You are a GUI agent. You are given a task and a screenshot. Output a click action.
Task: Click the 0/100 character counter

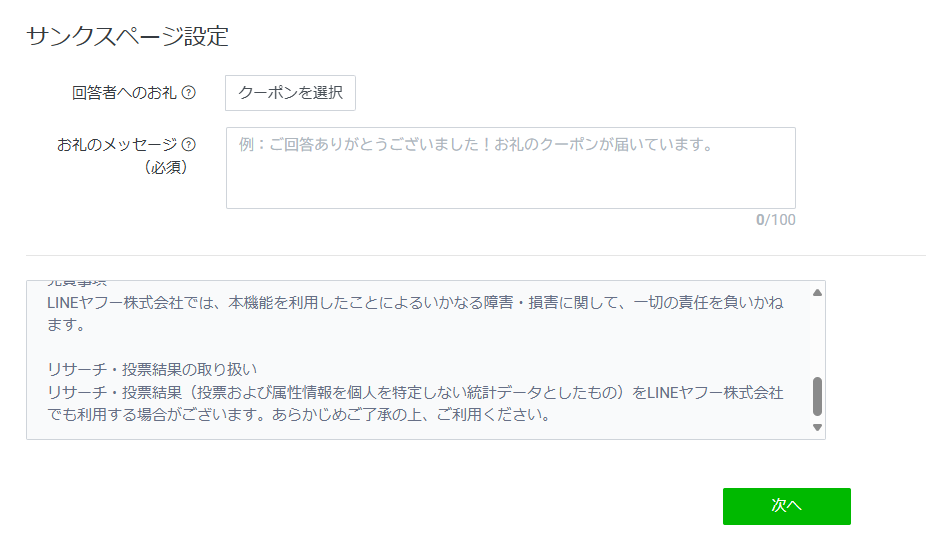point(775,220)
